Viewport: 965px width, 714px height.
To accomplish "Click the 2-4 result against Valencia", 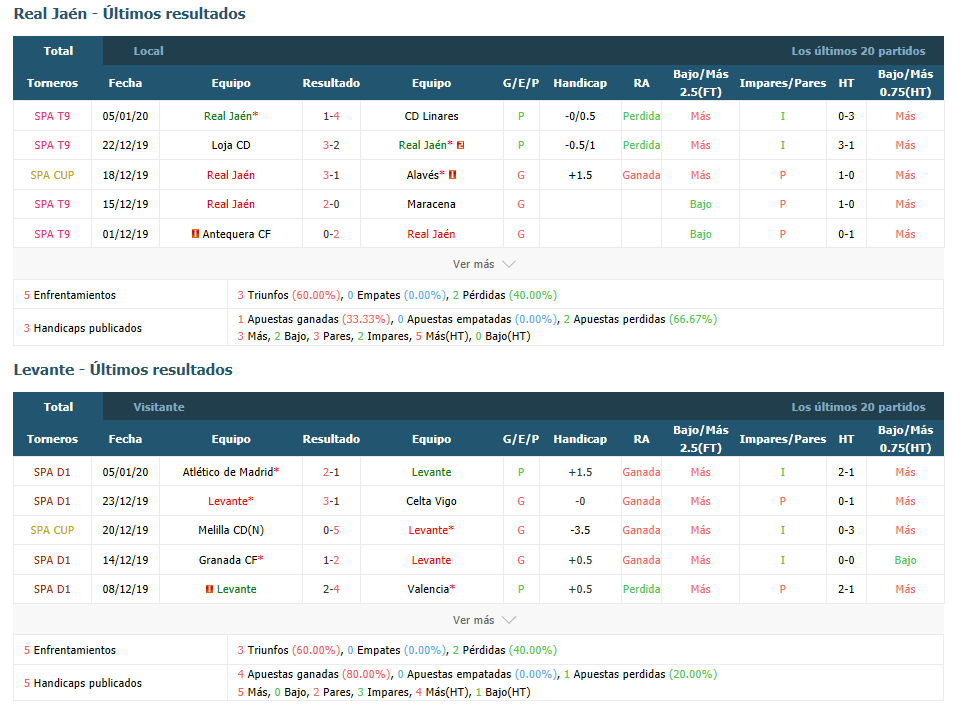I will (331, 589).
